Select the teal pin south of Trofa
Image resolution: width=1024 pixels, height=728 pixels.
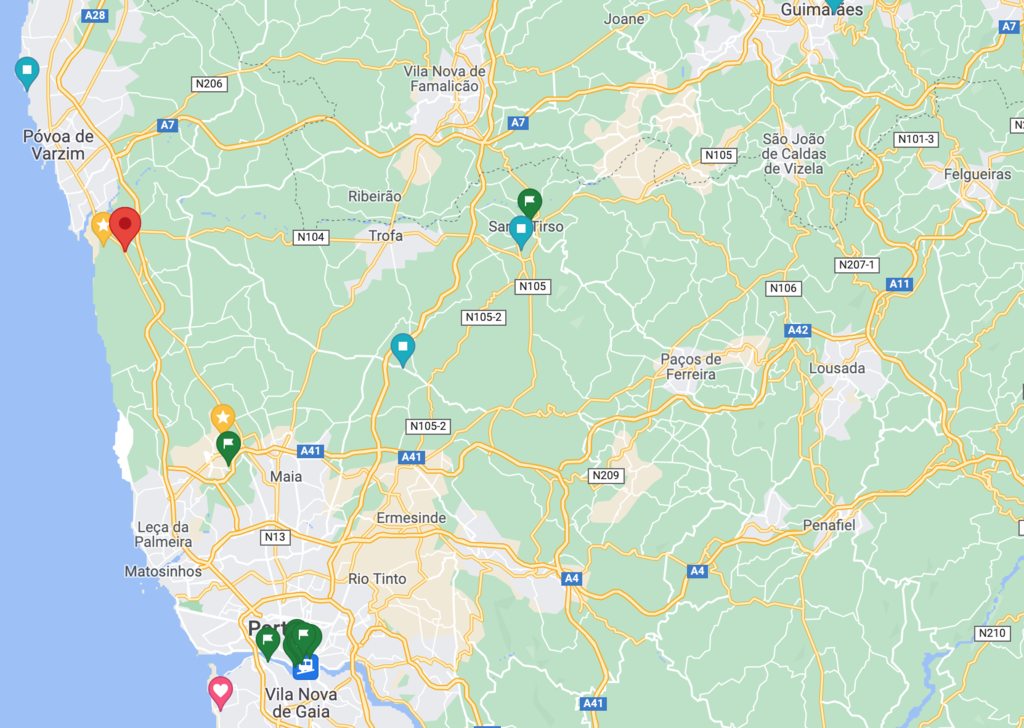(x=403, y=350)
